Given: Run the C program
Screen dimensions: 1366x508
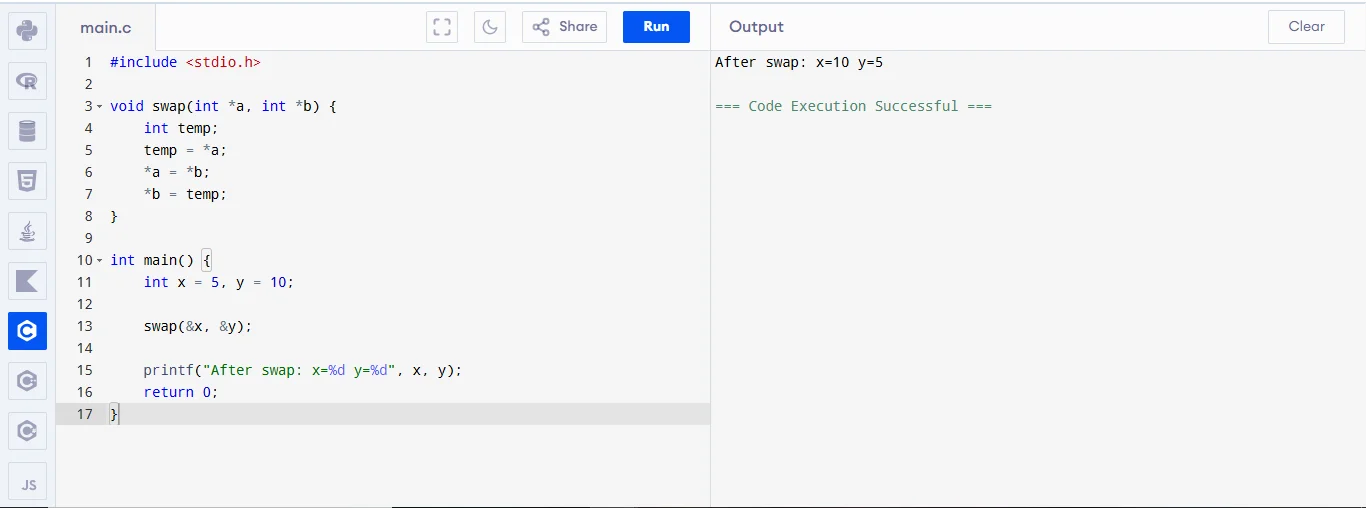Looking at the screenshot, I should 656,27.
